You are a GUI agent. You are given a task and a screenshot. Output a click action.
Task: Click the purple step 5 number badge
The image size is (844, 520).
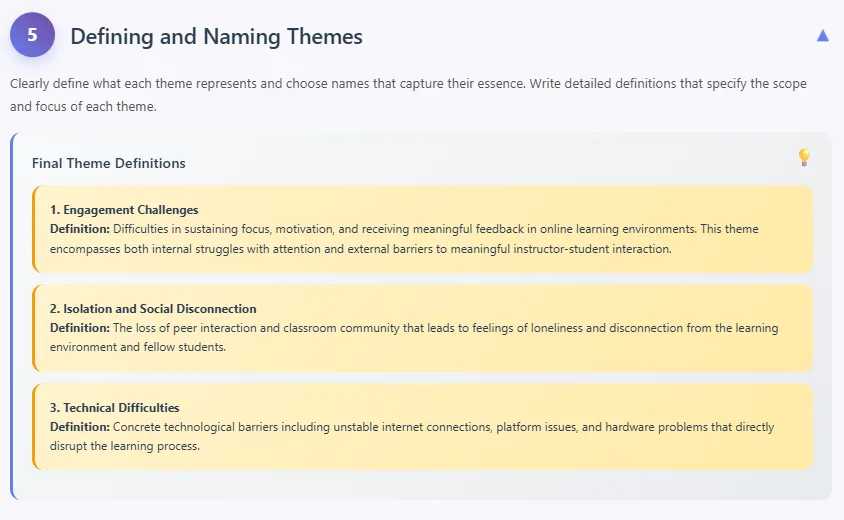(x=32, y=35)
